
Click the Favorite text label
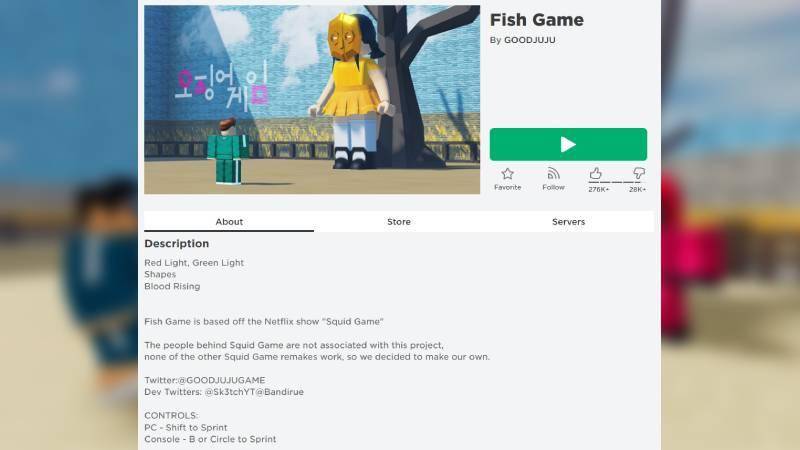pyautogui.click(x=507, y=187)
